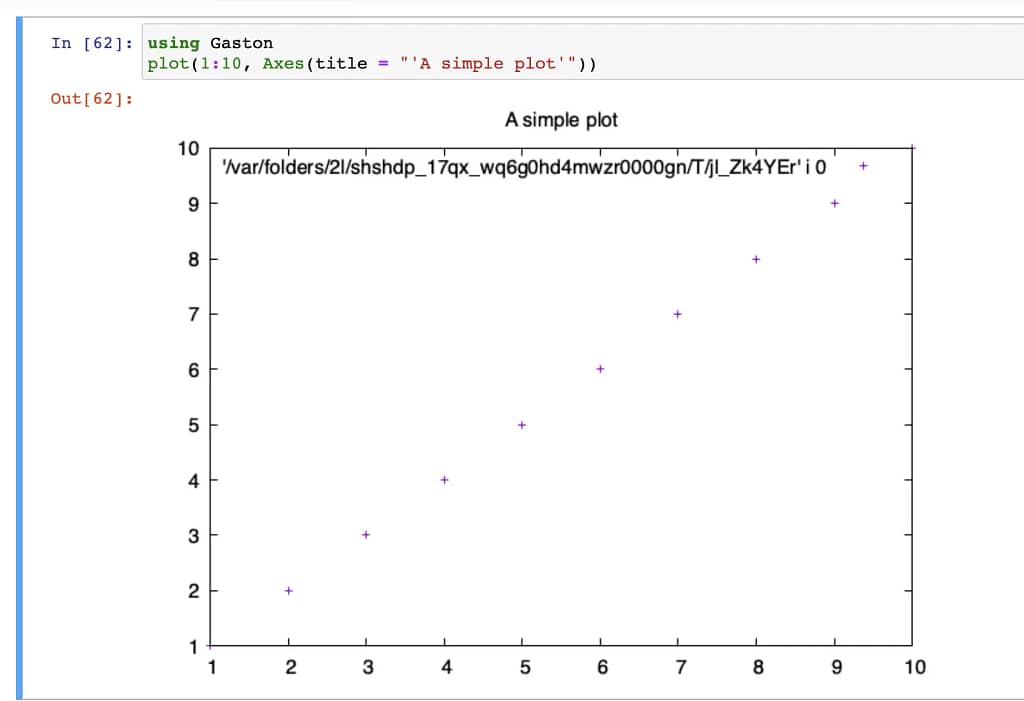This screenshot has height=701, width=1024.
Task: Select the 'Out[62]:' output prompt
Action: point(92,99)
